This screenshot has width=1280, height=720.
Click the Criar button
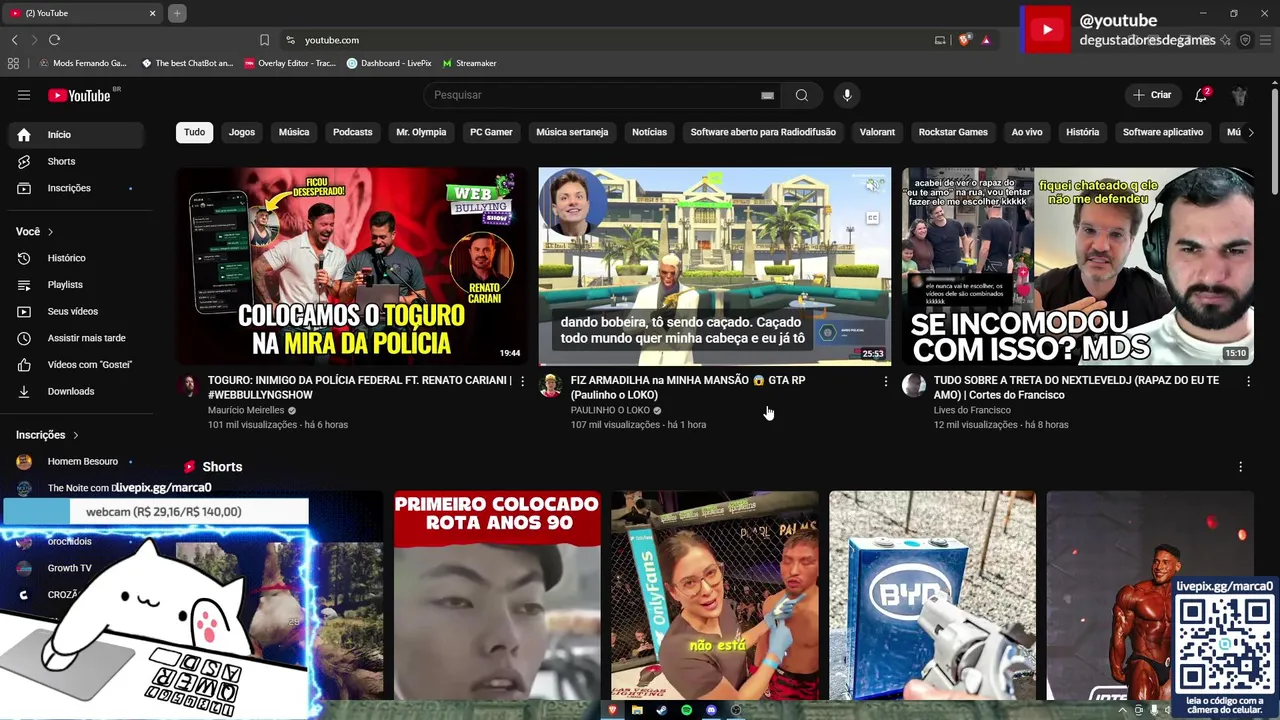1152,95
